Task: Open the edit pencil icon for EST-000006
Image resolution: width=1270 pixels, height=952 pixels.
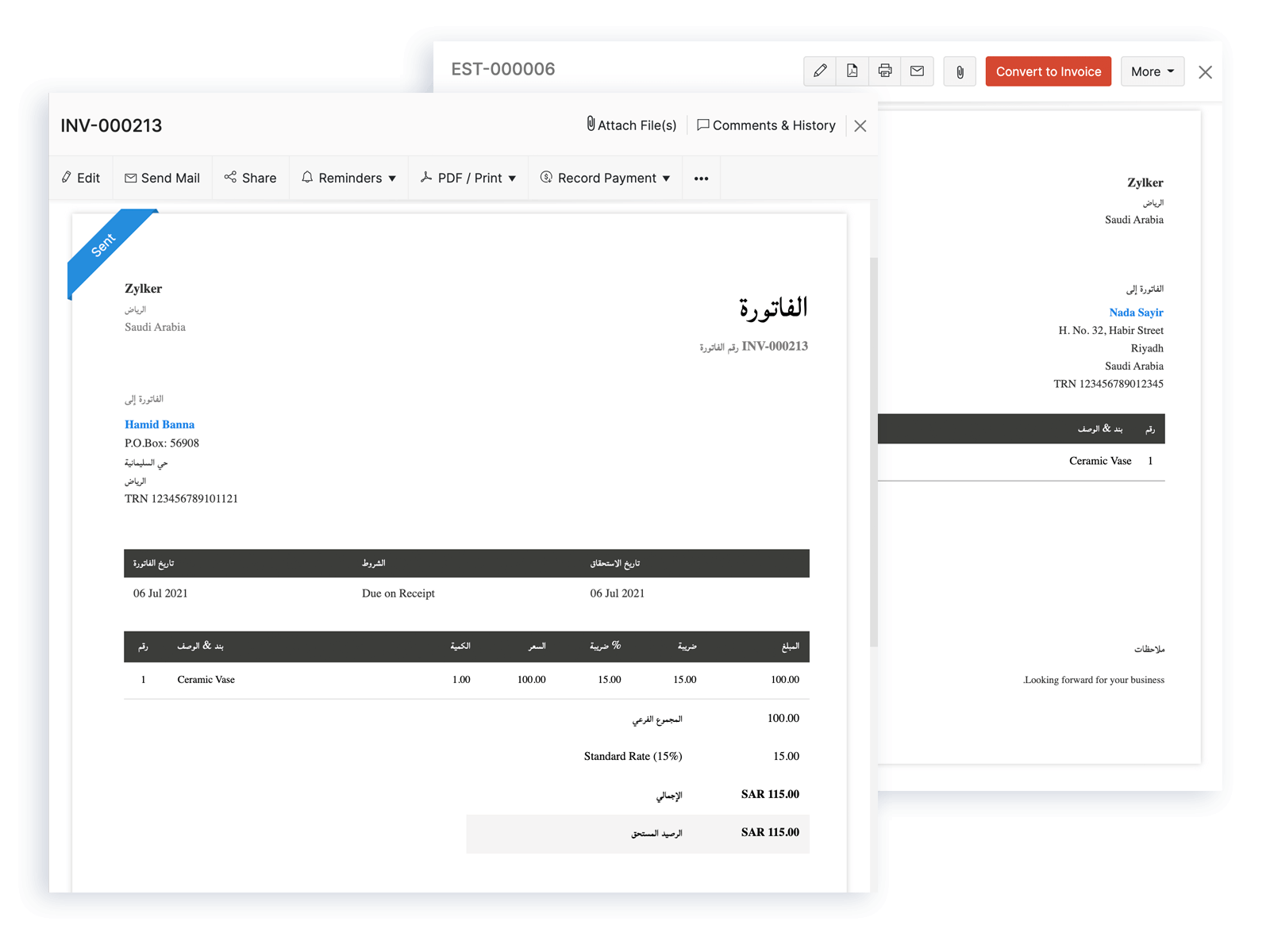Action: tap(820, 71)
